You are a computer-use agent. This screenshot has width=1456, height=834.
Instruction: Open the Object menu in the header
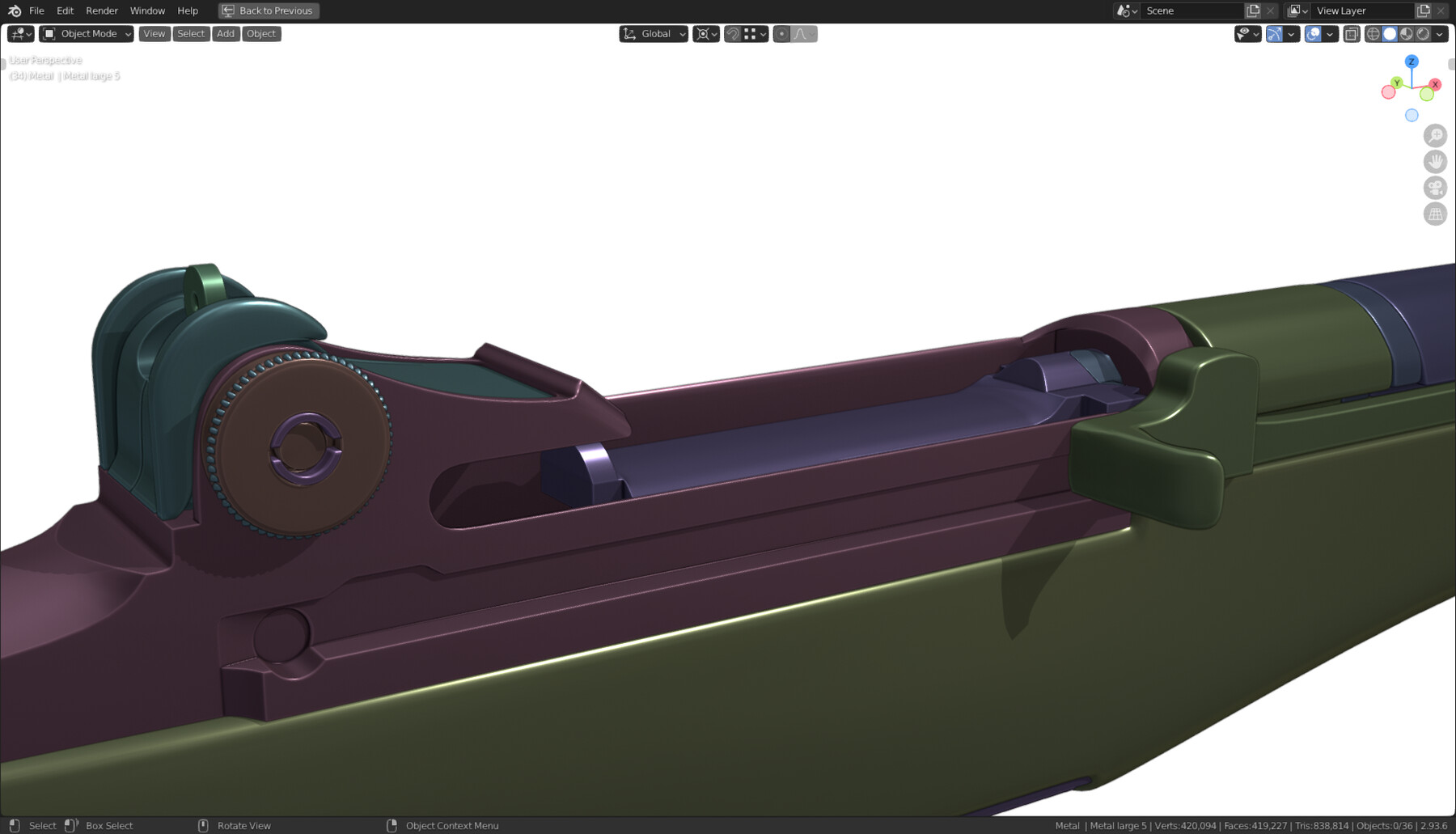pos(260,33)
